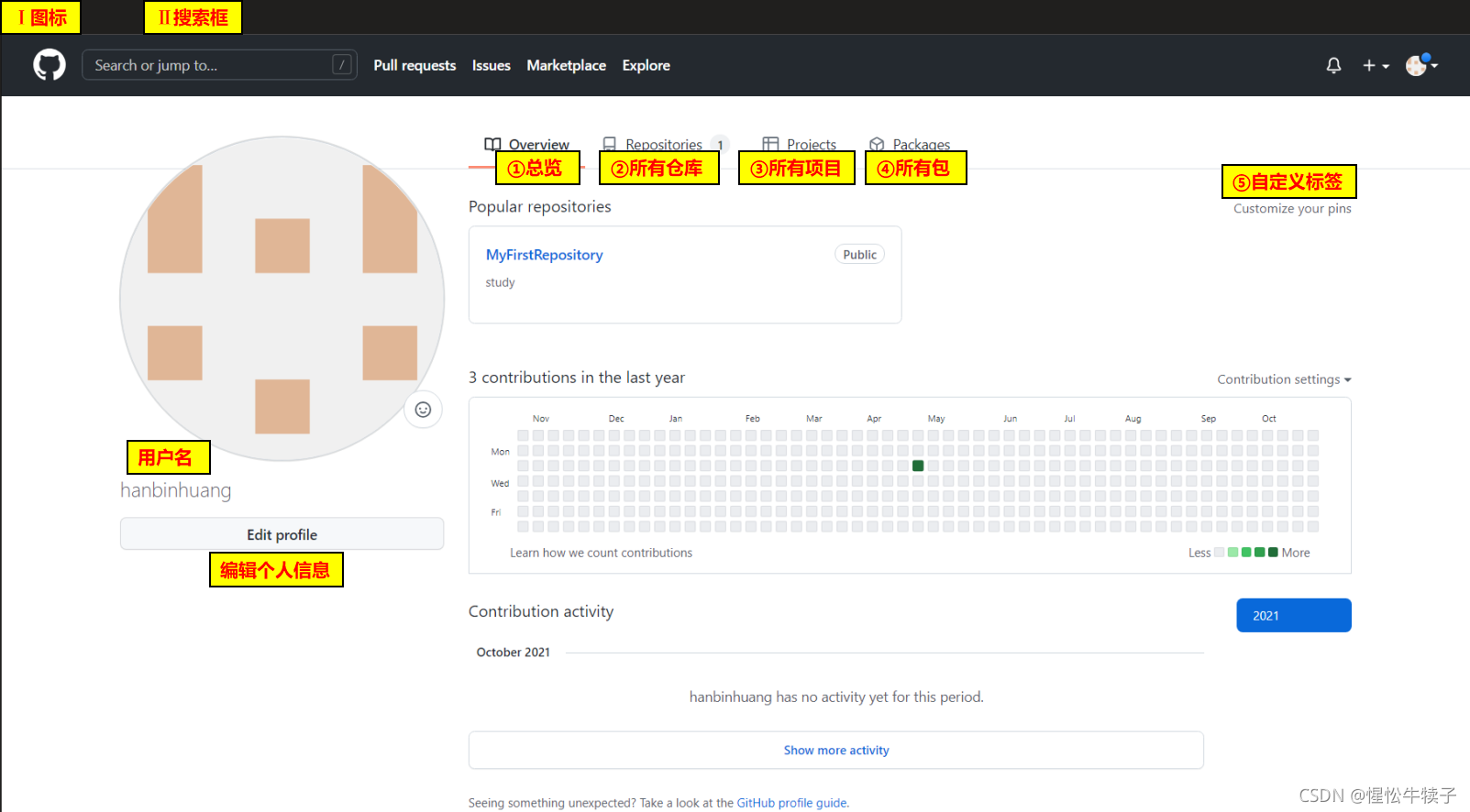Click the 3 contributions heading text
Image resolution: width=1470 pixels, height=812 pixels.
577,378
